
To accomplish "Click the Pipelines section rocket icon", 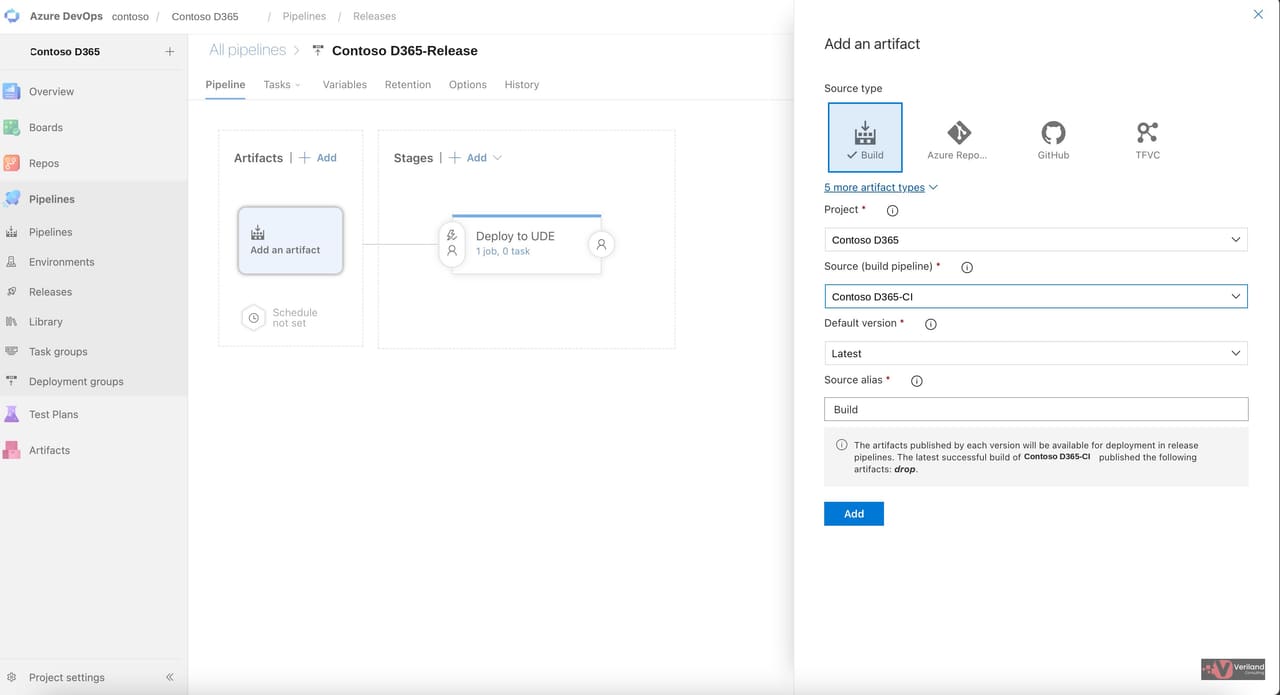I will point(12,199).
